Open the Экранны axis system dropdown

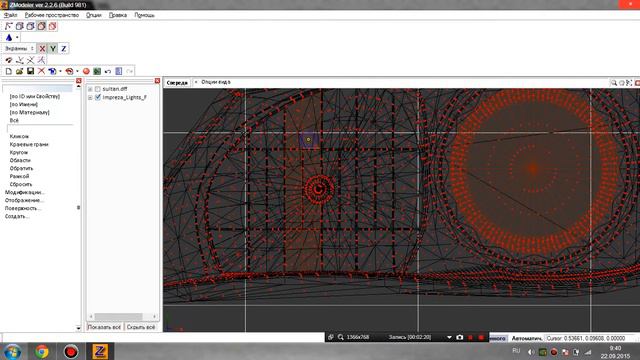point(19,49)
